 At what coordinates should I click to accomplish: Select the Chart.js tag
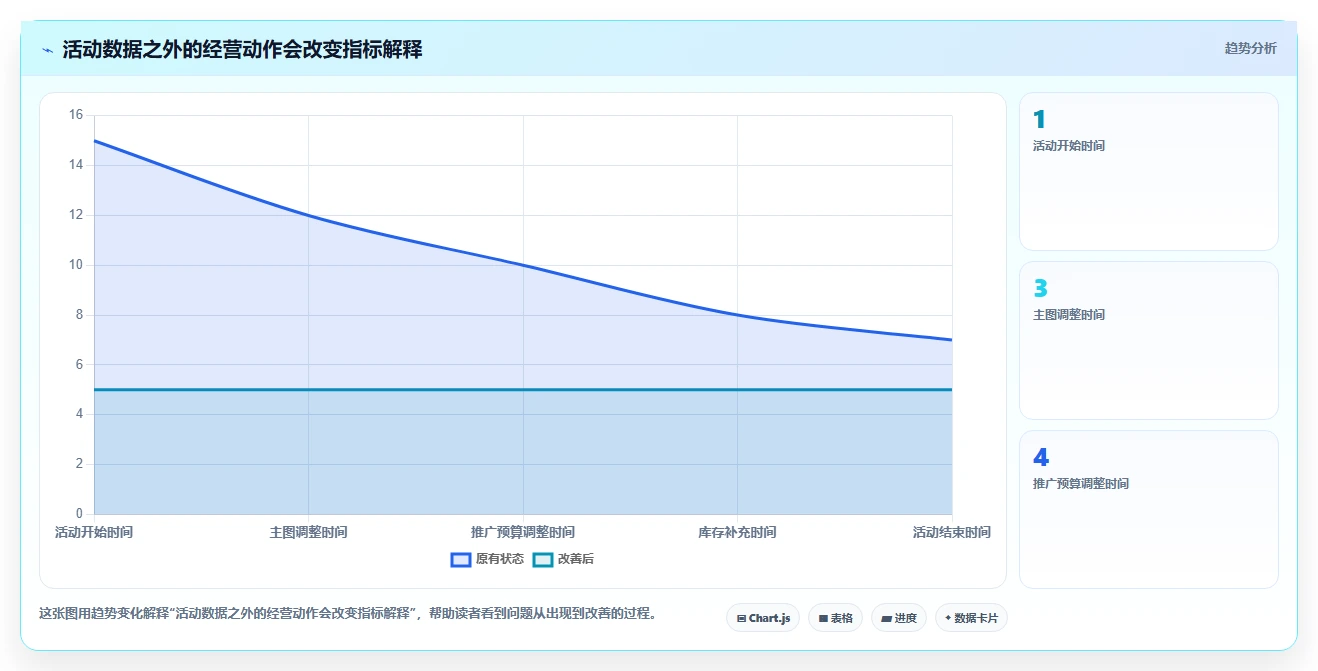(x=763, y=618)
